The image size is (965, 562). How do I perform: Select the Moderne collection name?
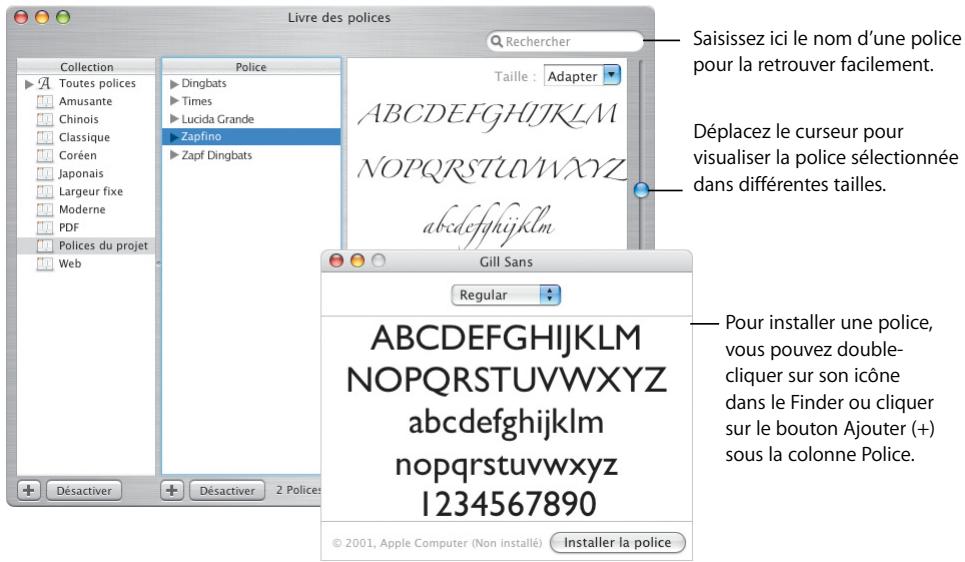click(82, 209)
